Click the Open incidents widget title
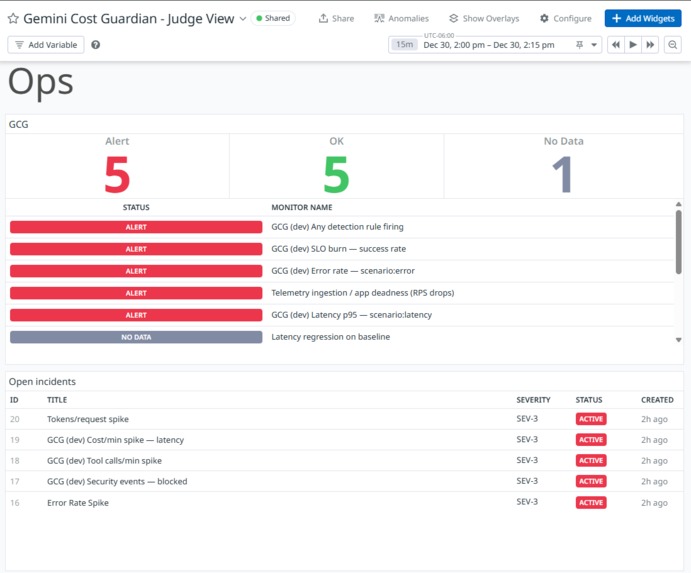The width and height of the screenshot is (691, 573). point(42,382)
